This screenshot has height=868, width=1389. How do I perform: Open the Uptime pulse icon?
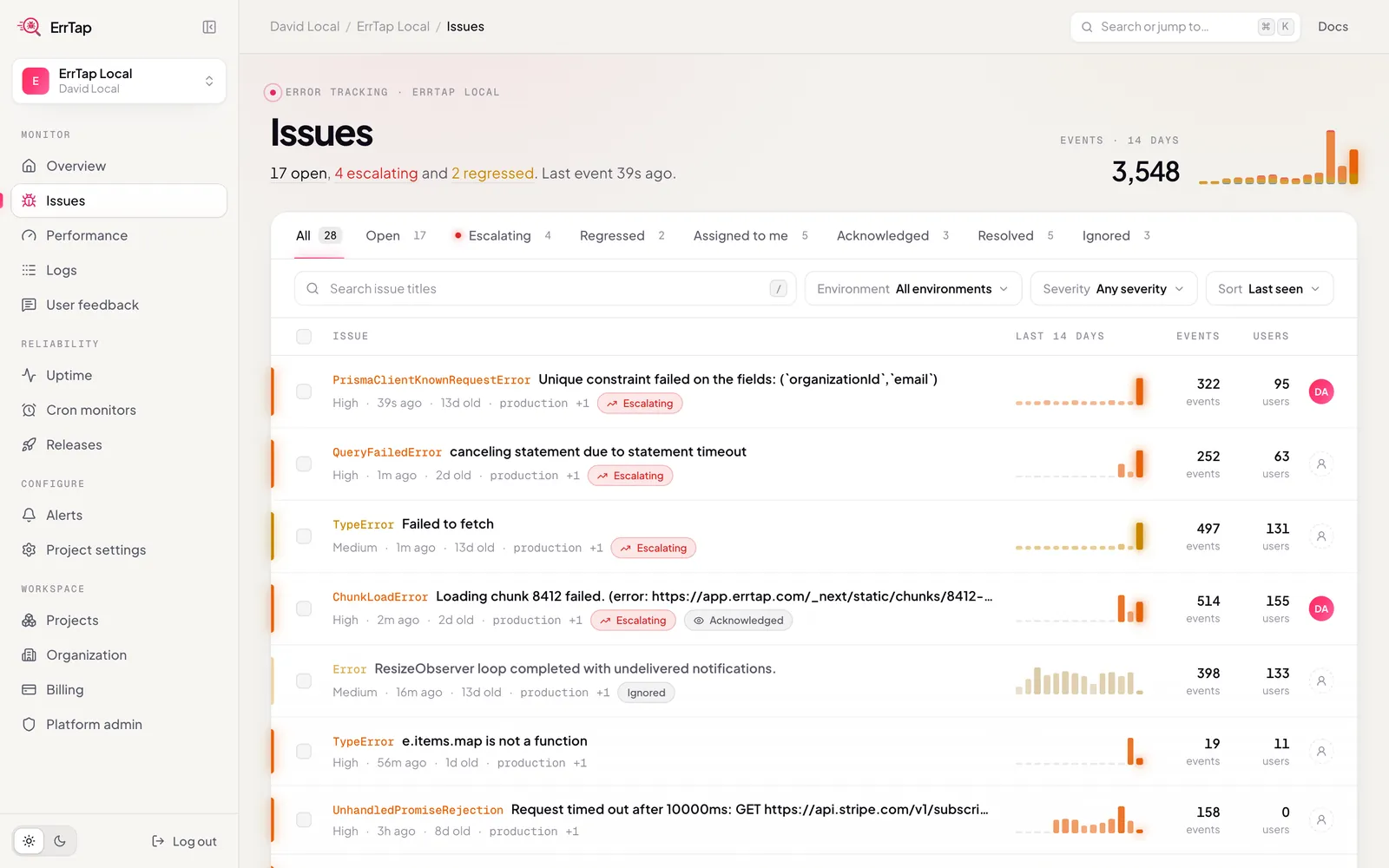pos(29,375)
